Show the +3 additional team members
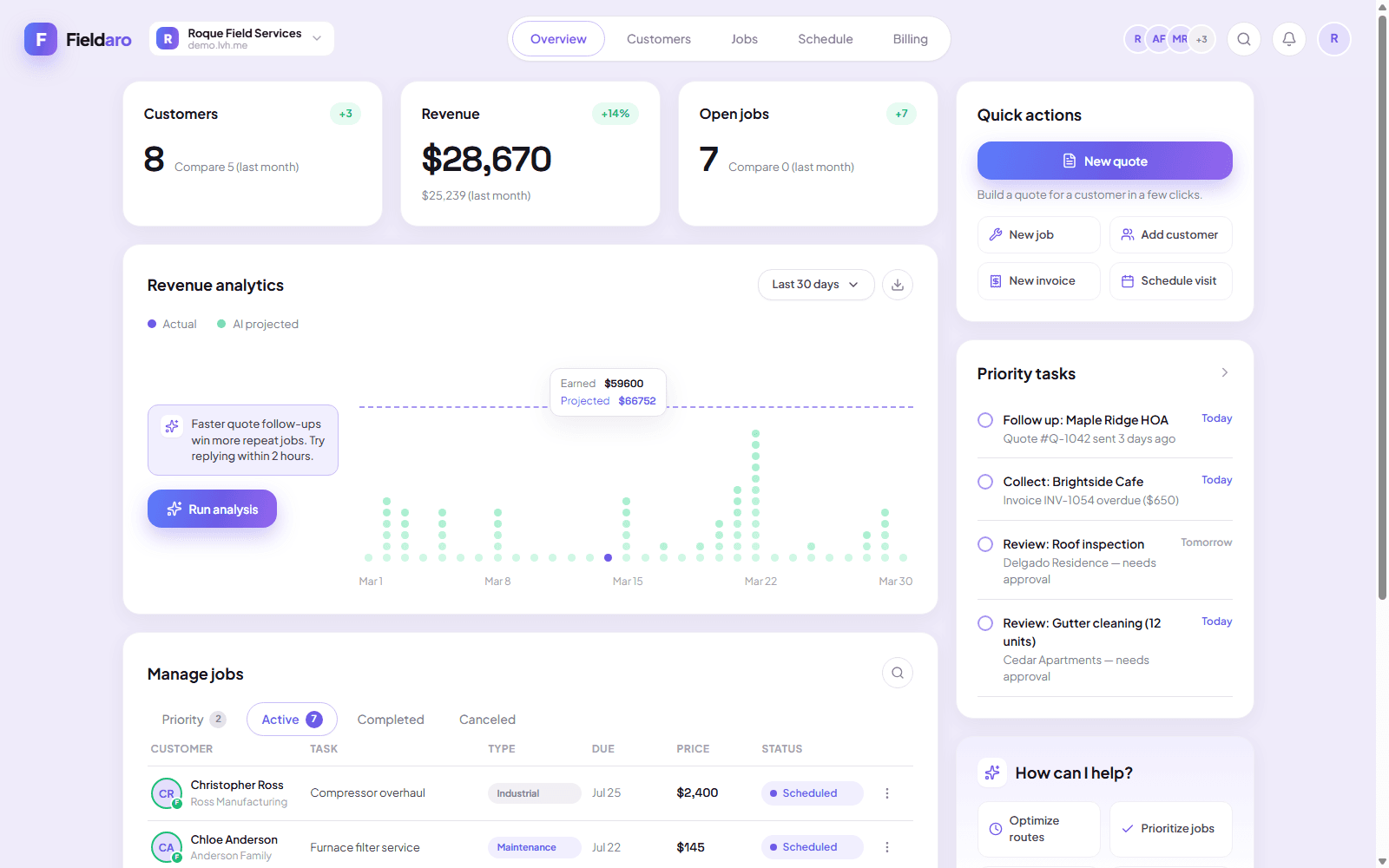The image size is (1389, 868). [x=1201, y=39]
